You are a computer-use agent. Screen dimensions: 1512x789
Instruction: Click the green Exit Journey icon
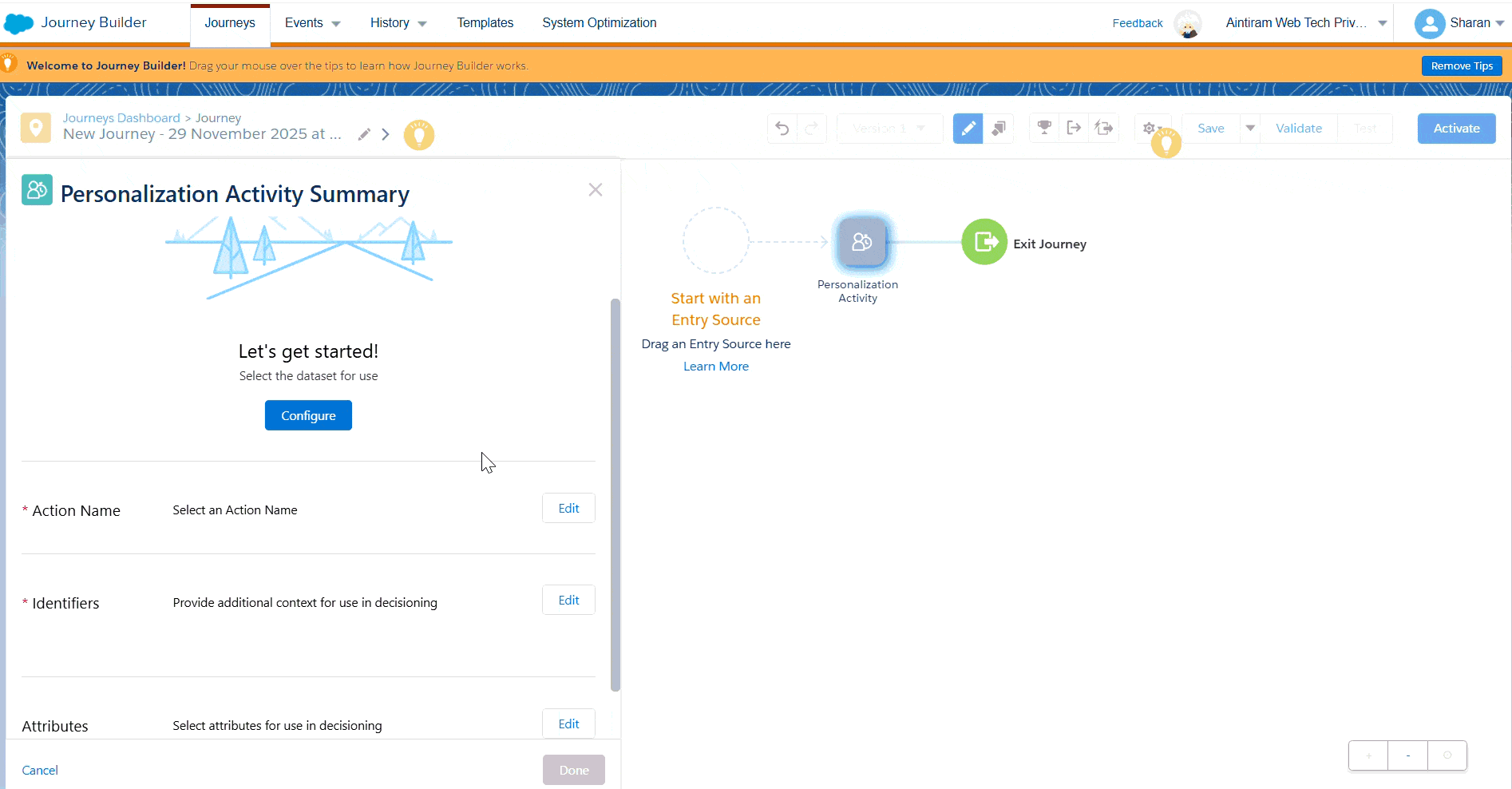click(x=984, y=242)
